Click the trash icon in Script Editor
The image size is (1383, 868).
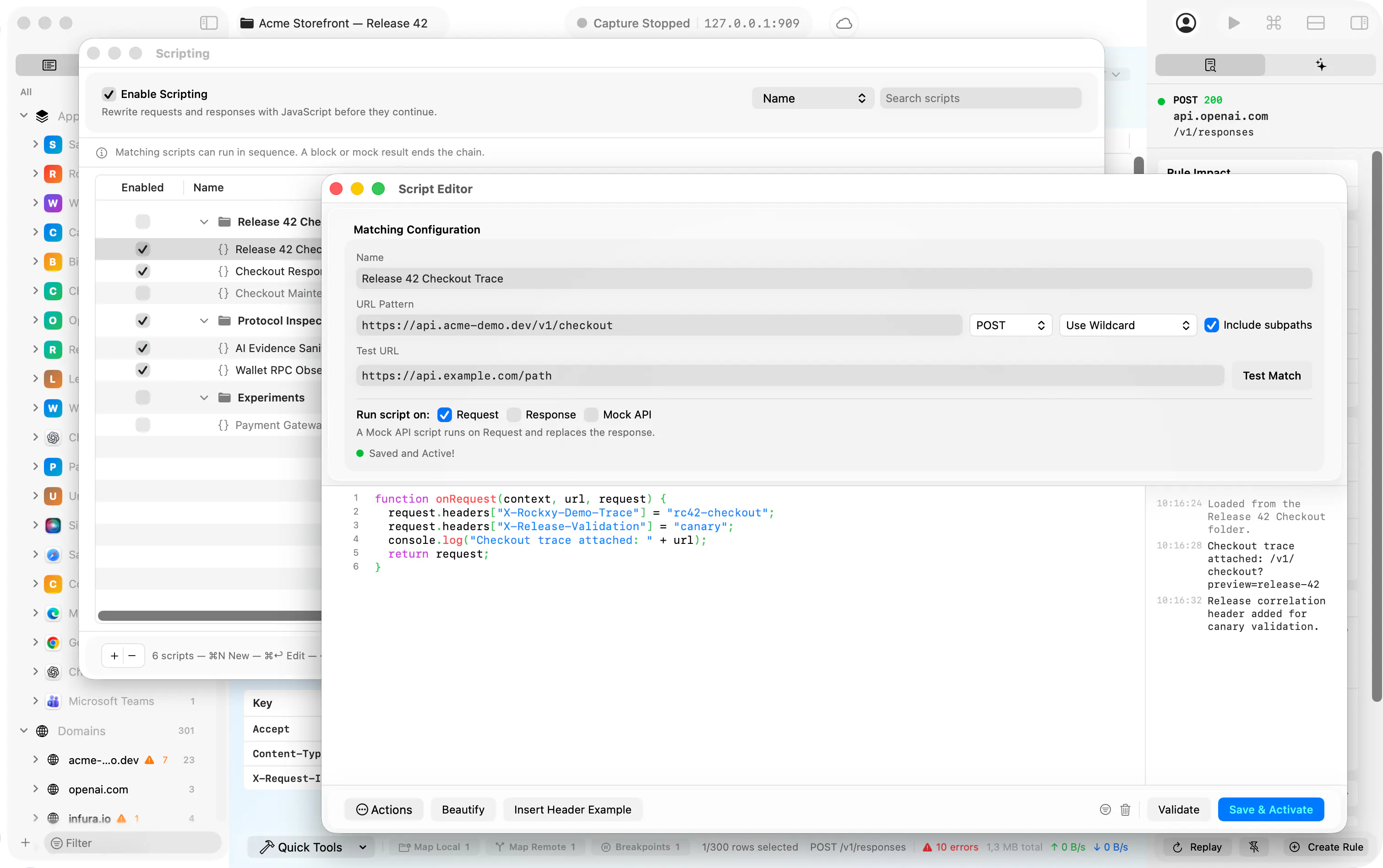click(x=1125, y=809)
